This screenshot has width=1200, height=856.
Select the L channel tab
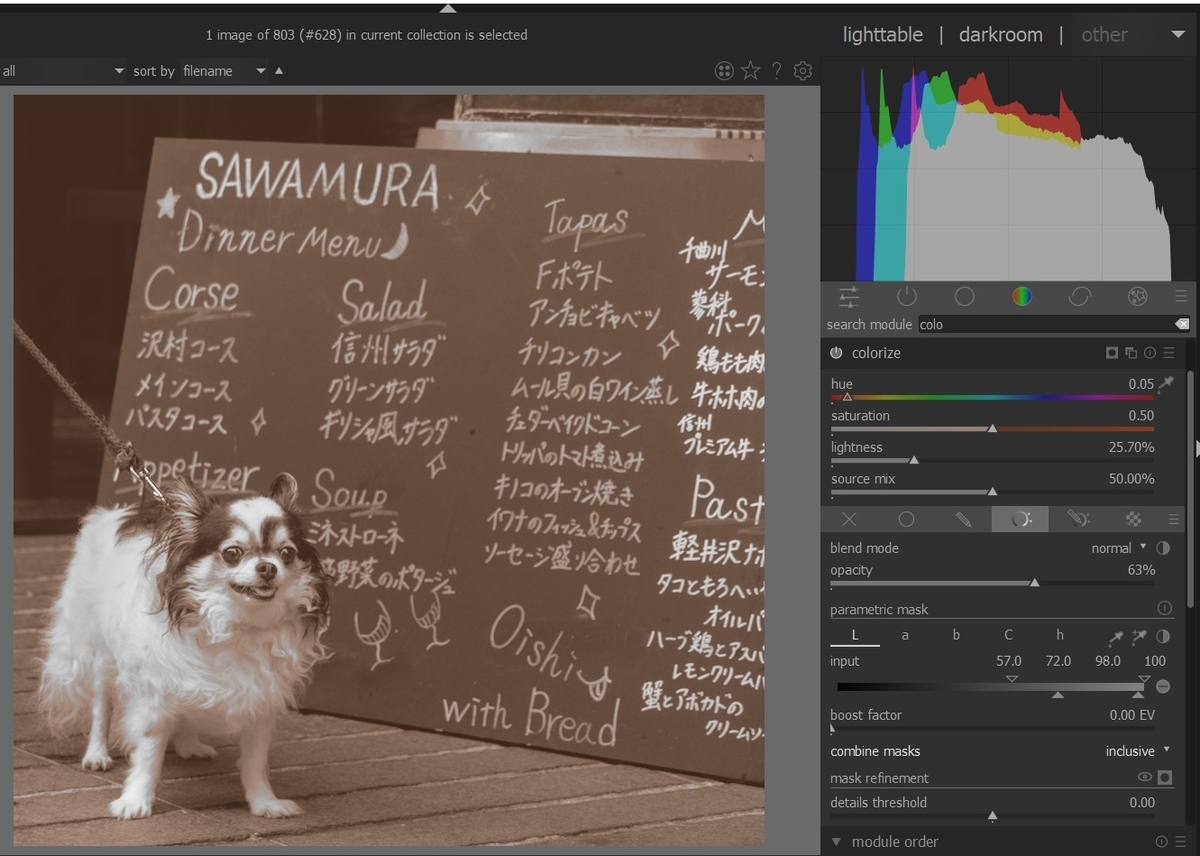tap(855, 635)
